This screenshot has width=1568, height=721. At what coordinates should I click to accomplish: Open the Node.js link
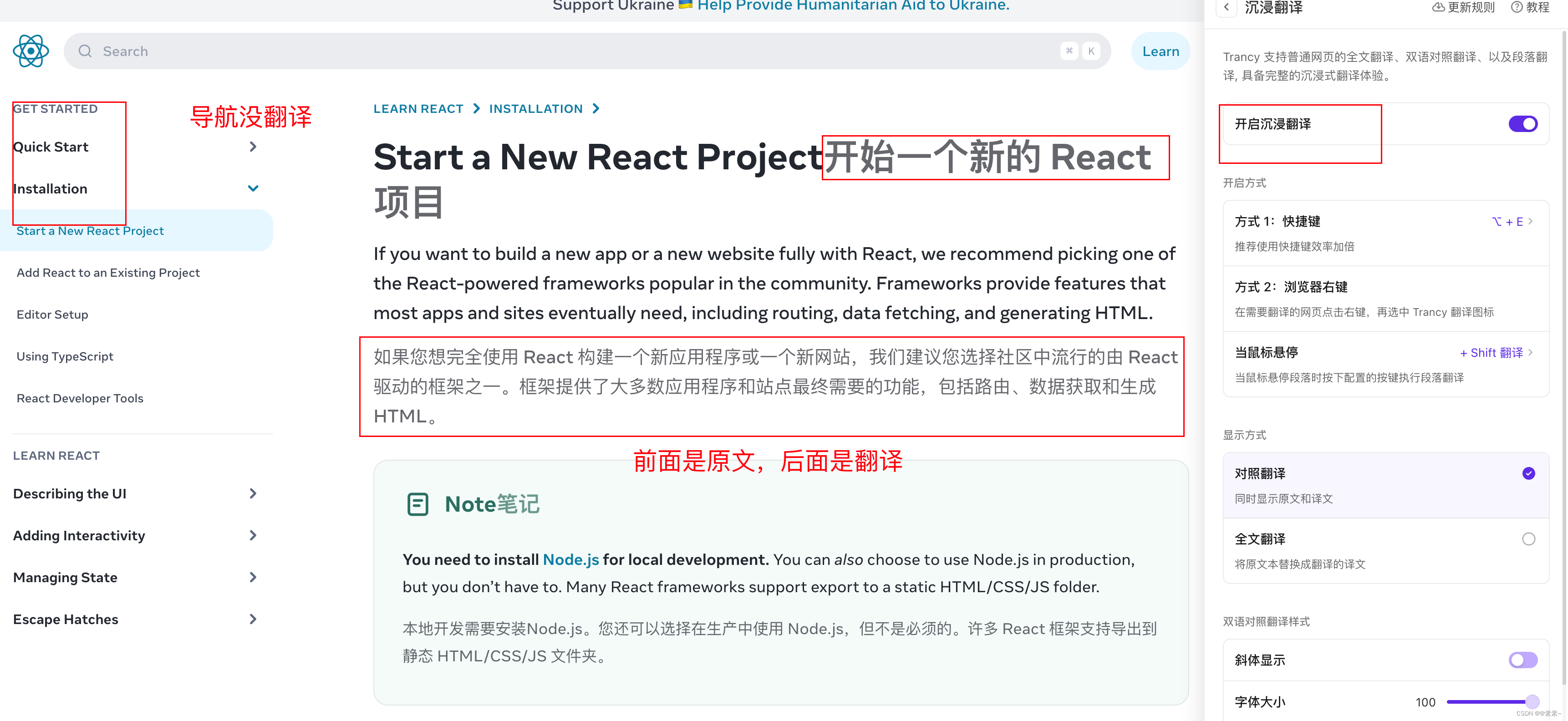coord(570,560)
